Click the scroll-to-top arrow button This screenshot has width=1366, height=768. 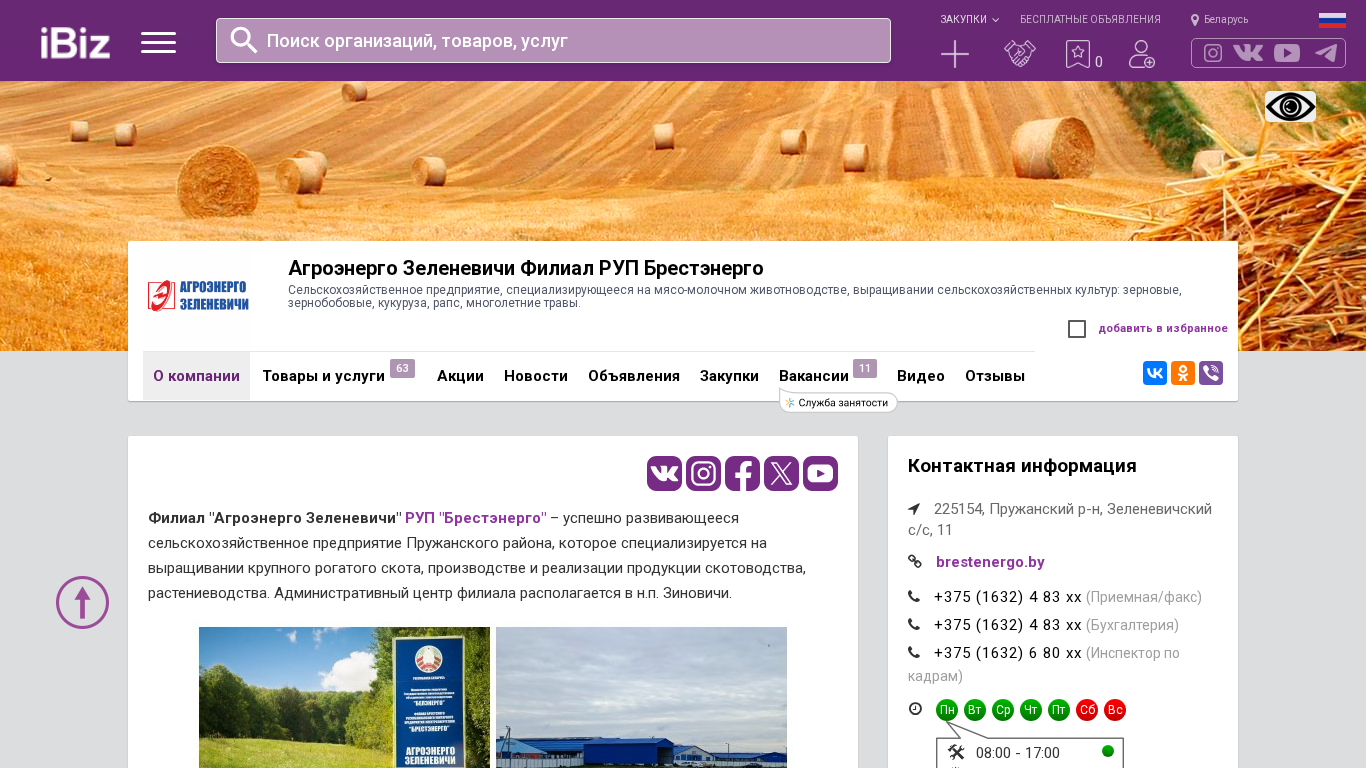[x=82, y=602]
